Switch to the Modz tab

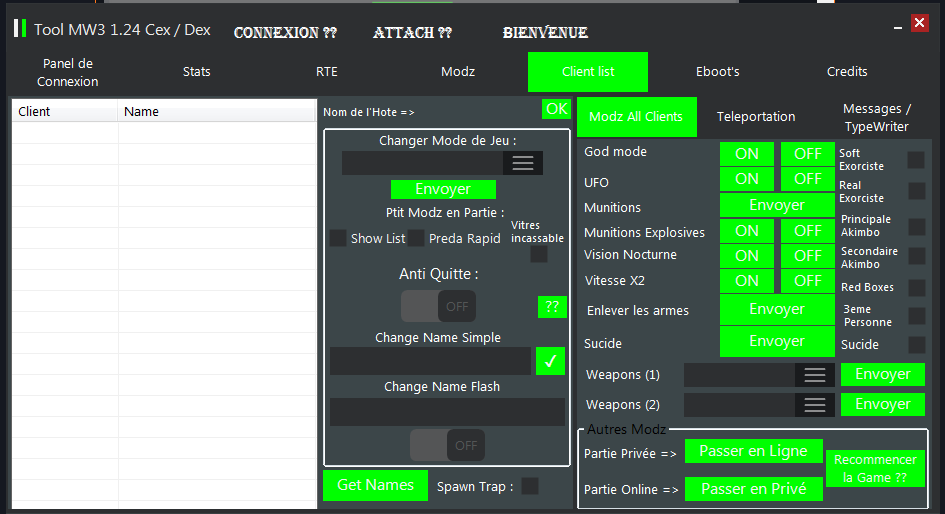pyautogui.click(x=458, y=72)
